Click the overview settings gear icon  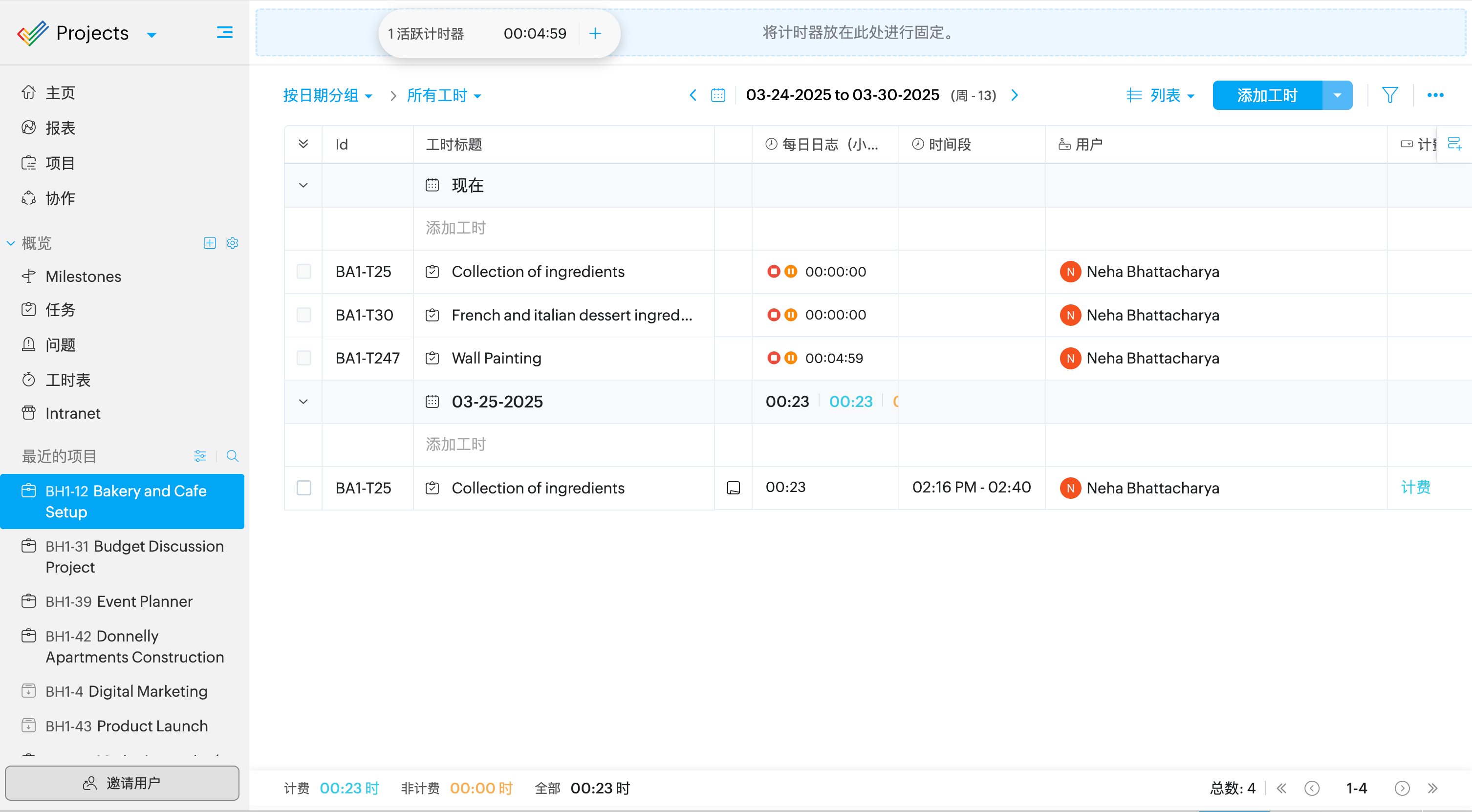tap(232, 243)
